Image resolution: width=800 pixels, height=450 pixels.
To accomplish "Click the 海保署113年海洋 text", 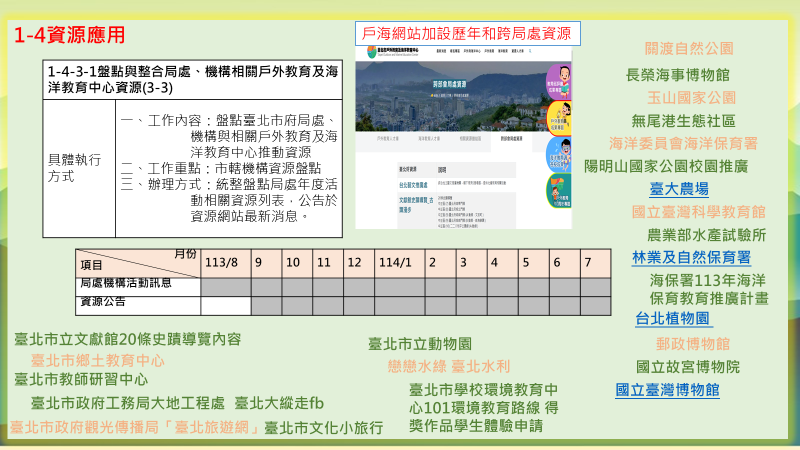I will point(708,281).
